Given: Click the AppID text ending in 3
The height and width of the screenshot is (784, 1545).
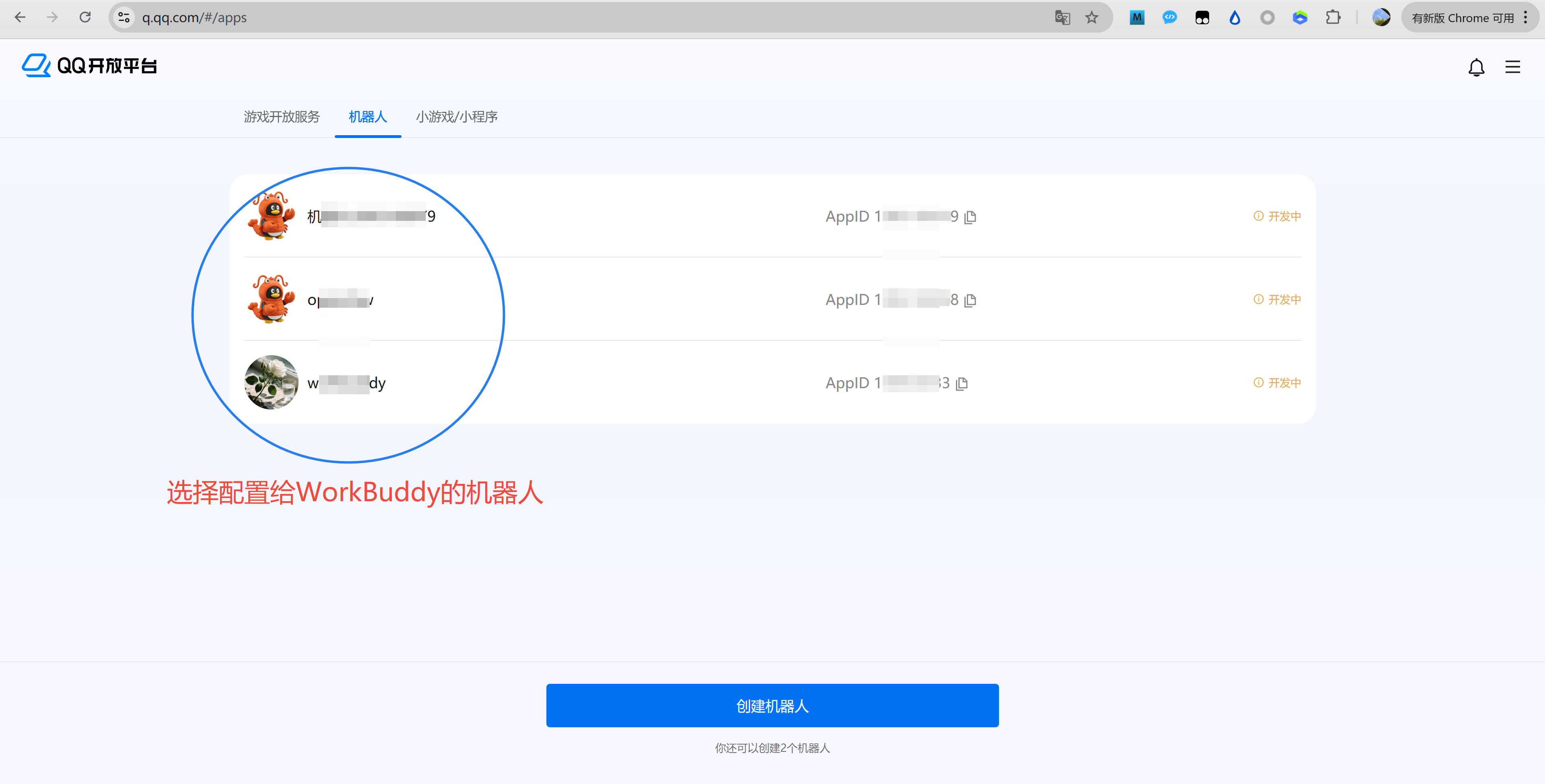Looking at the screenshot, I should click(888, 383).
